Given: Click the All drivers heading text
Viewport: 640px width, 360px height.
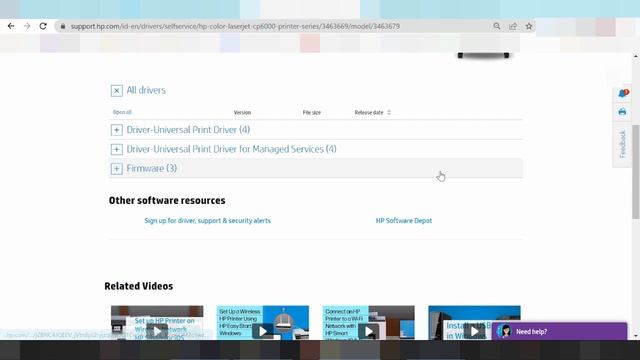Looking at the screenshot, I should tap(146, 90).
